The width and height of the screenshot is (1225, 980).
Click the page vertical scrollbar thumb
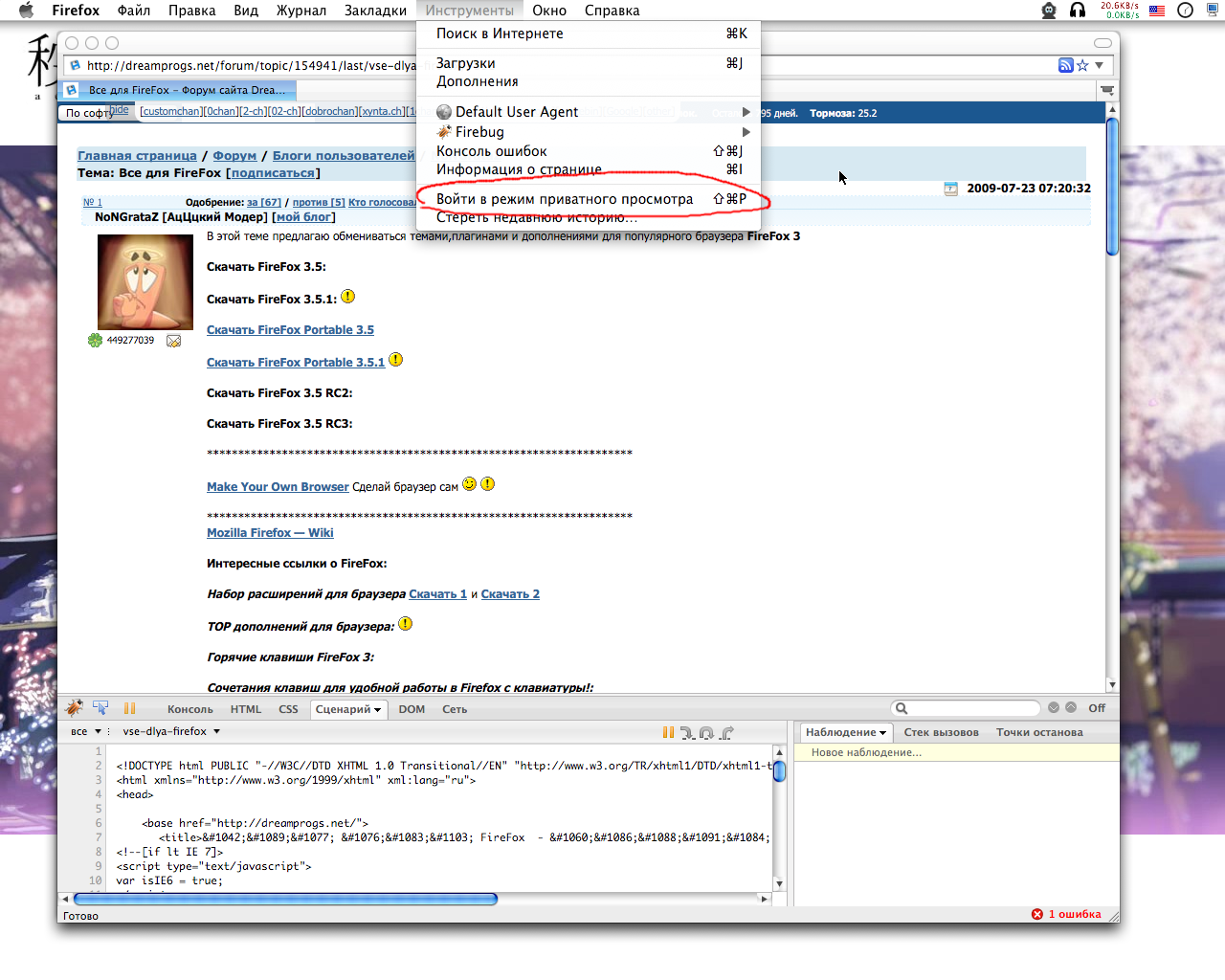1112,186
